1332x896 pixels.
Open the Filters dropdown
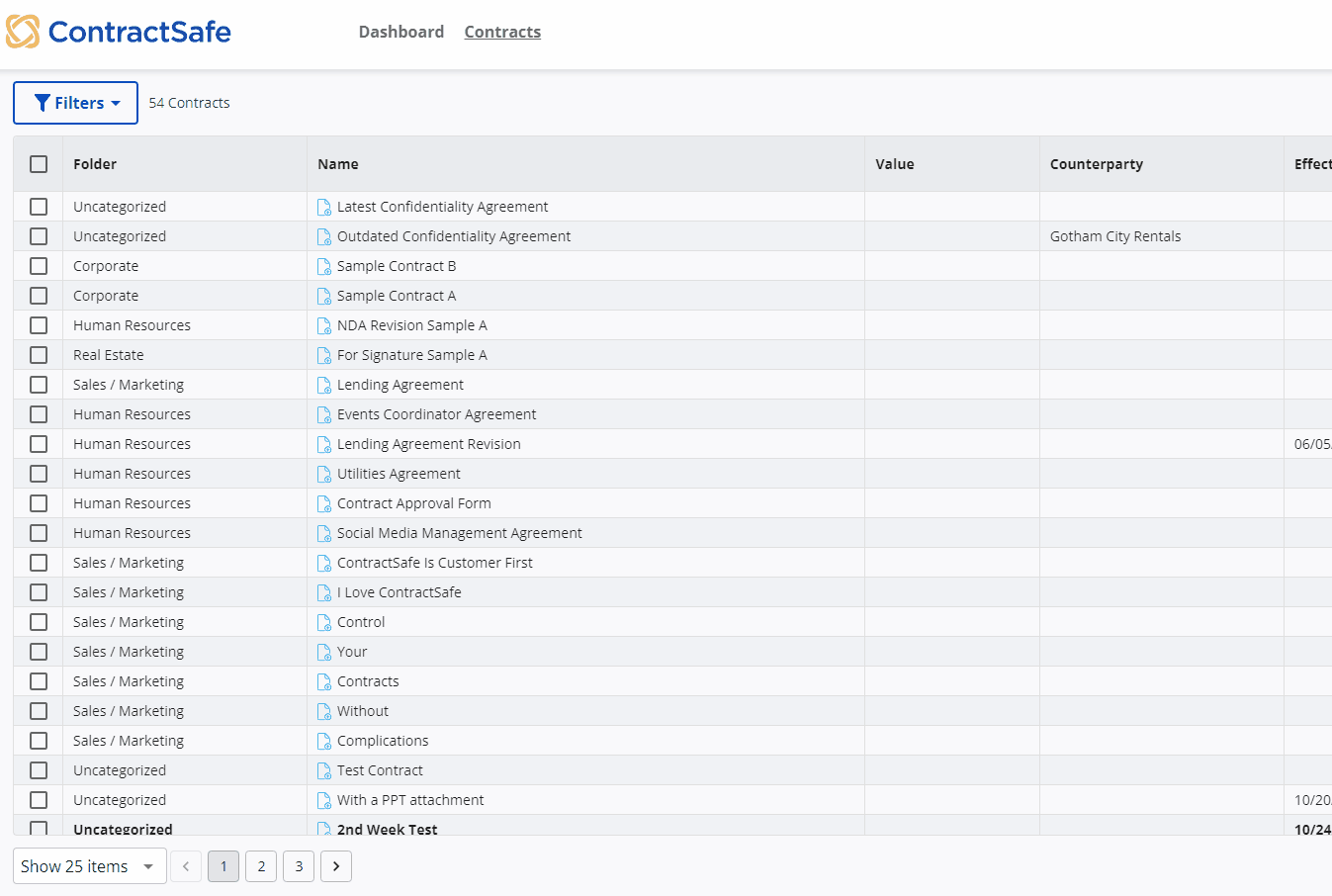tap(76, 103)
